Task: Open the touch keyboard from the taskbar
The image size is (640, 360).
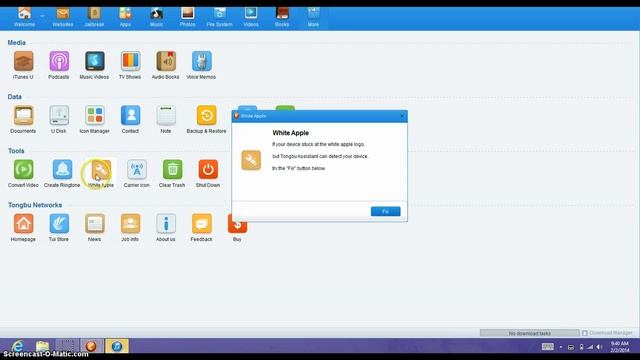Action: coord(548,347)
